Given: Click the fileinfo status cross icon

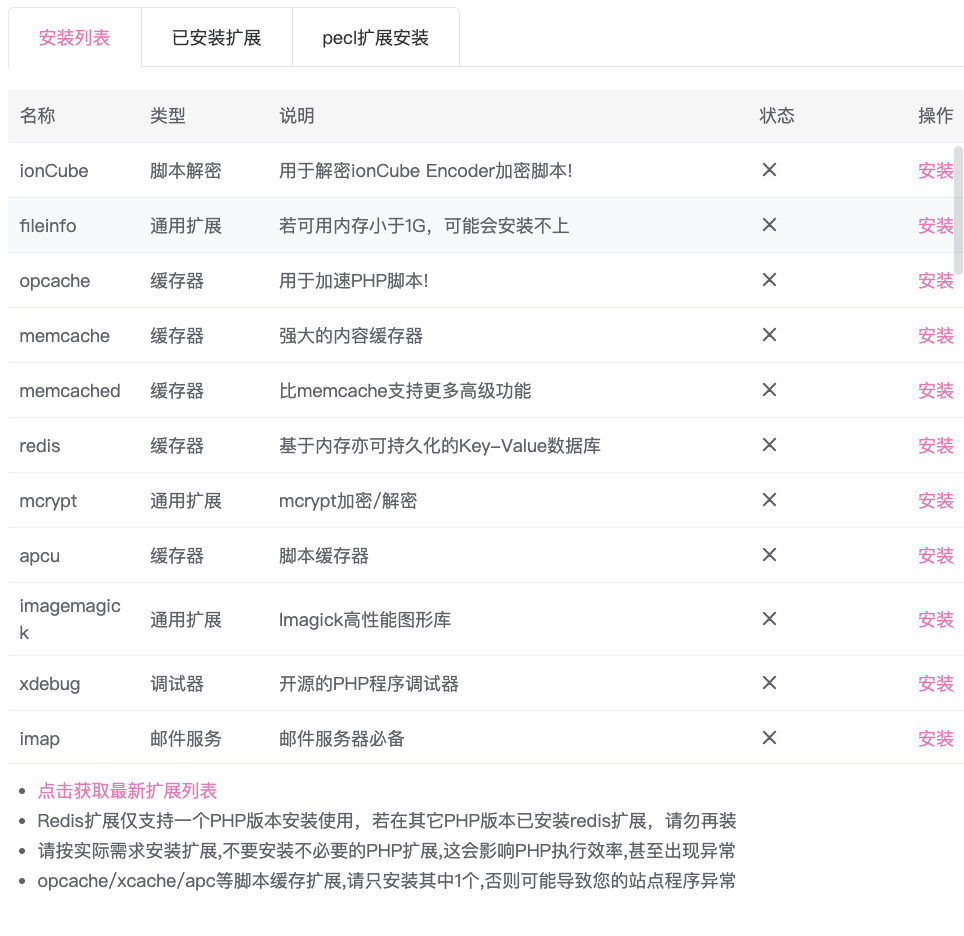Looking at the screenshot, I should click(769, 225).
